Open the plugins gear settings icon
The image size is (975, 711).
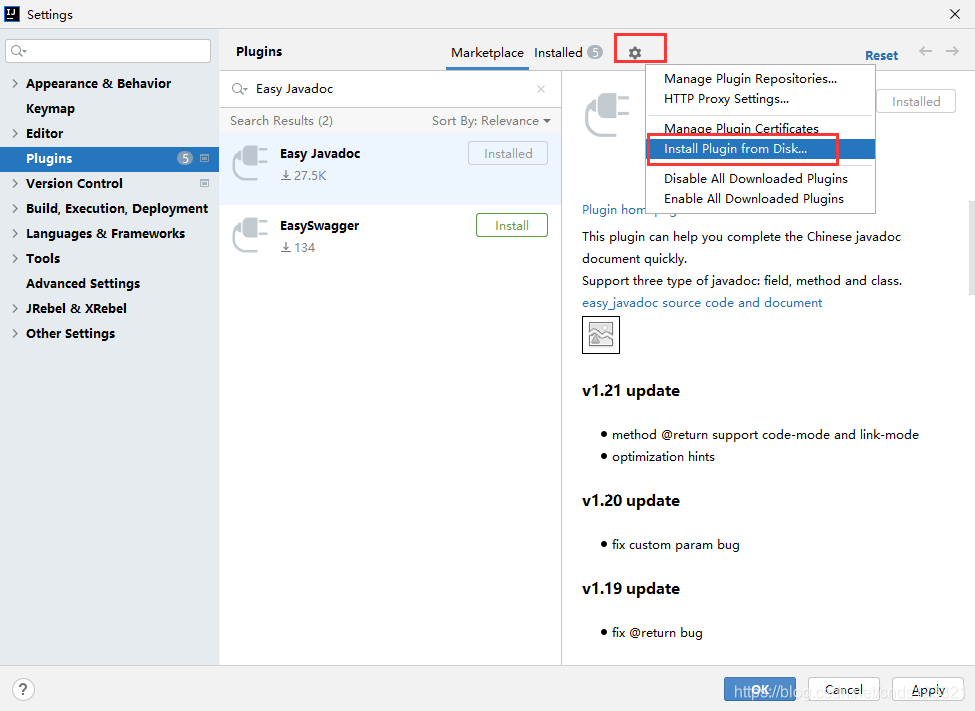pyautogui.click(x=634, y=53)
